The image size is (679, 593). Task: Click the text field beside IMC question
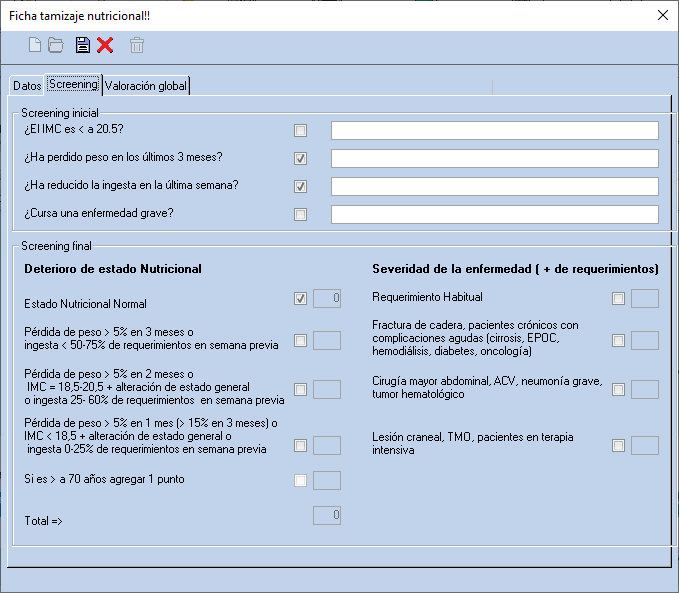tap(495, 130)
